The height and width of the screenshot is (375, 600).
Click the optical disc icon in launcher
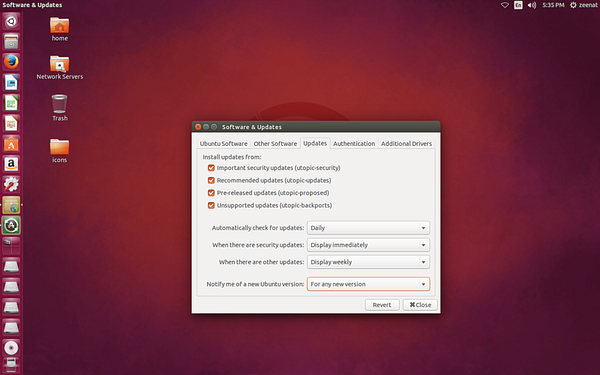11,348
